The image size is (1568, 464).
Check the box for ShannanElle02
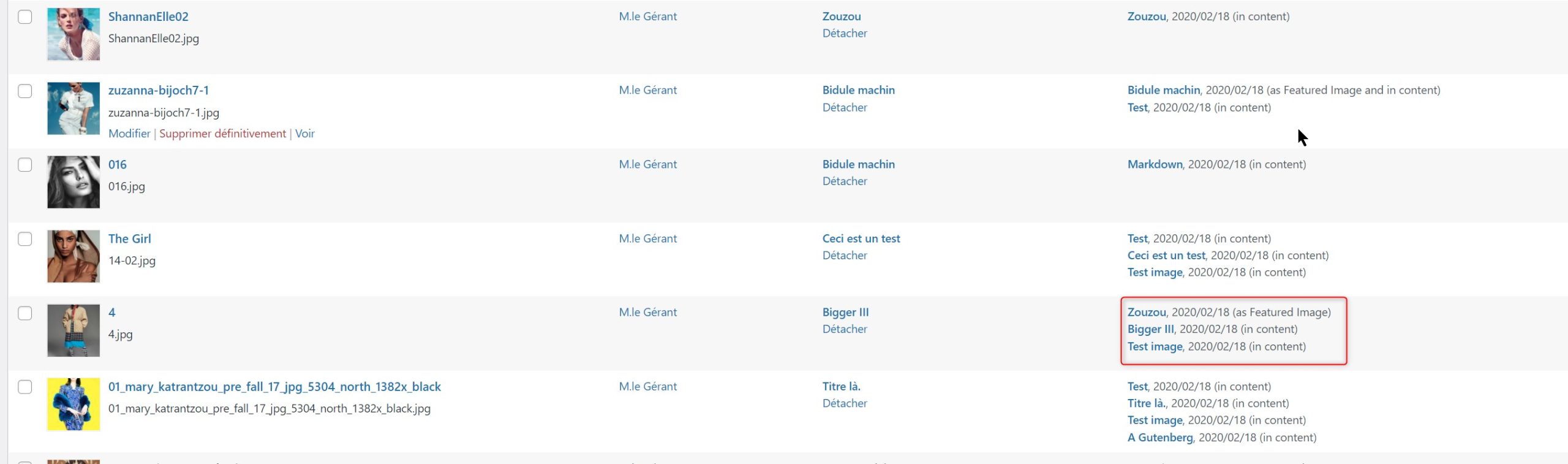click(x=25, y=17)
